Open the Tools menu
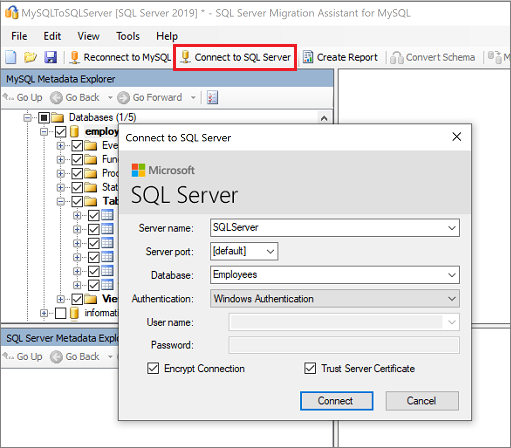 [x=128, y=36]
